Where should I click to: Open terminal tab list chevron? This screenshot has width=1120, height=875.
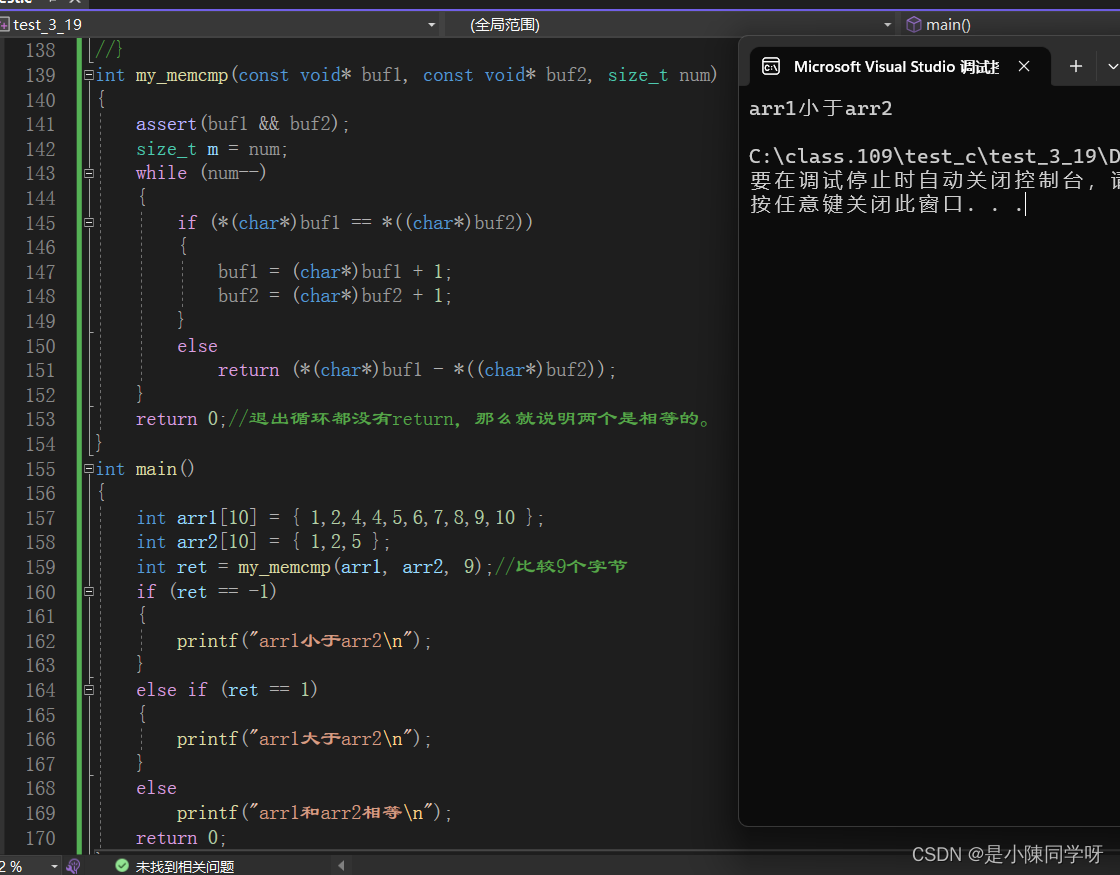click(1112, 67)
